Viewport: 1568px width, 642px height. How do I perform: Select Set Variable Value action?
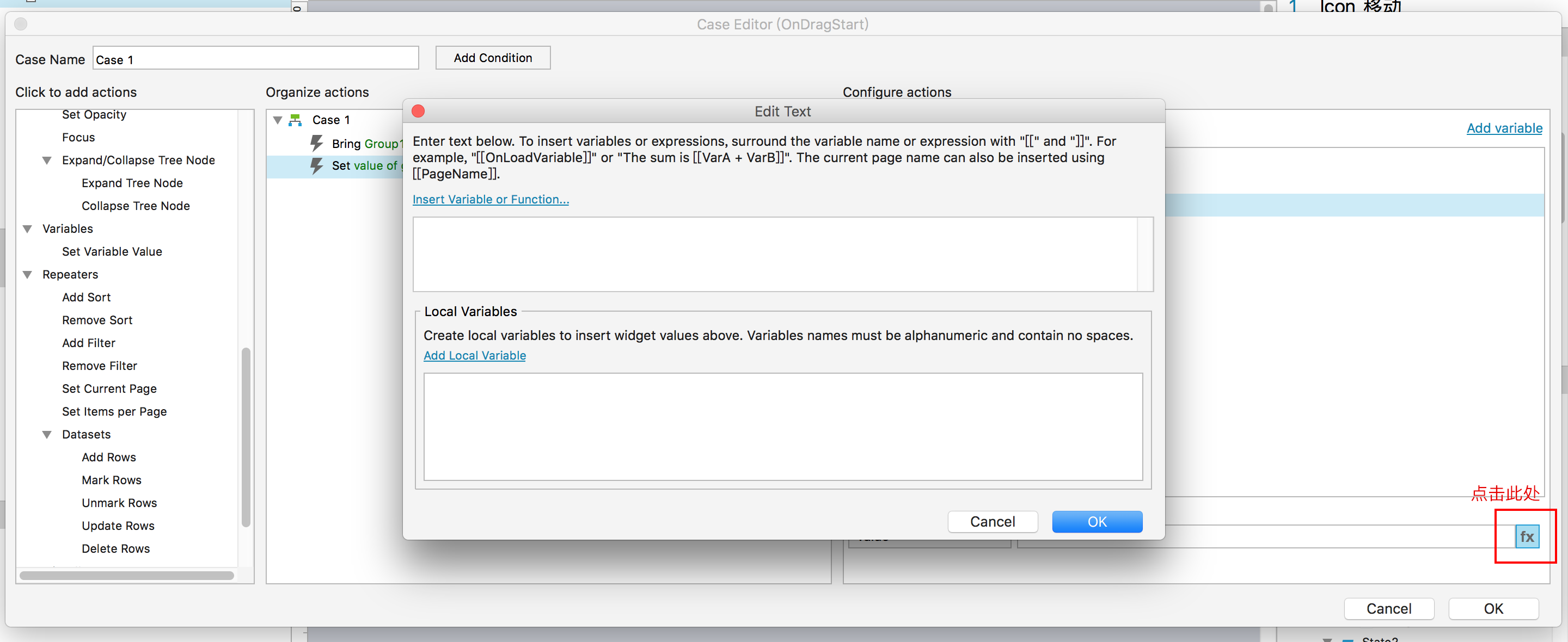tap(112, 251)
